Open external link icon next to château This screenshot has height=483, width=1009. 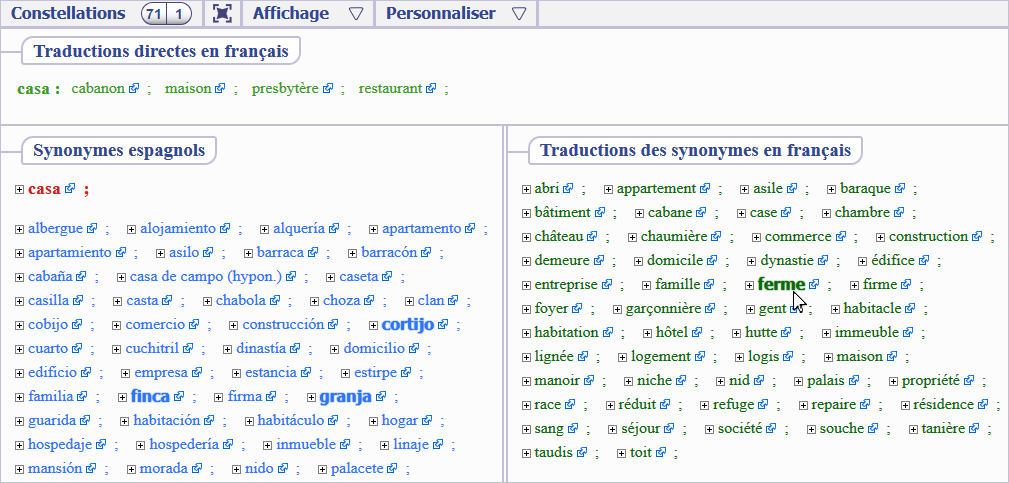click(592, 237)
